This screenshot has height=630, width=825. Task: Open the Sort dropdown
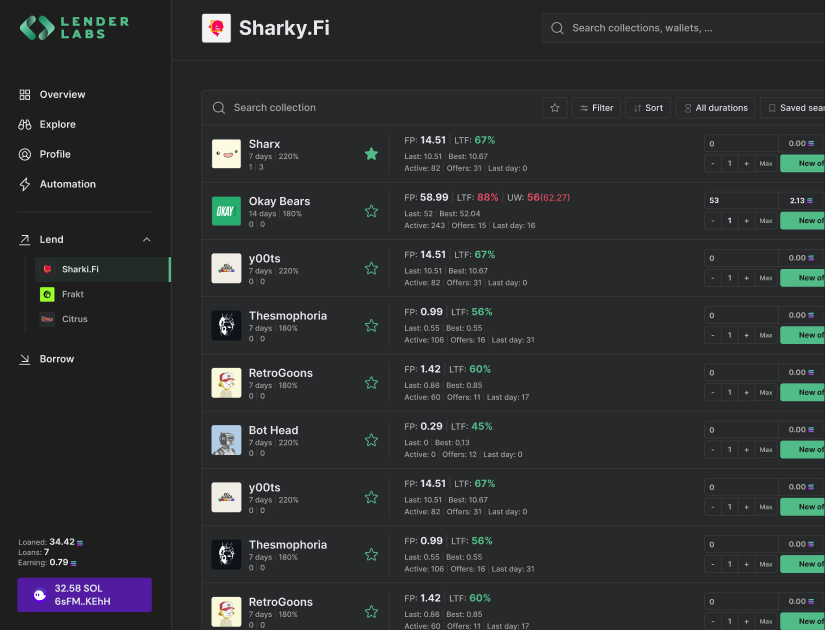tap(647, 108)
